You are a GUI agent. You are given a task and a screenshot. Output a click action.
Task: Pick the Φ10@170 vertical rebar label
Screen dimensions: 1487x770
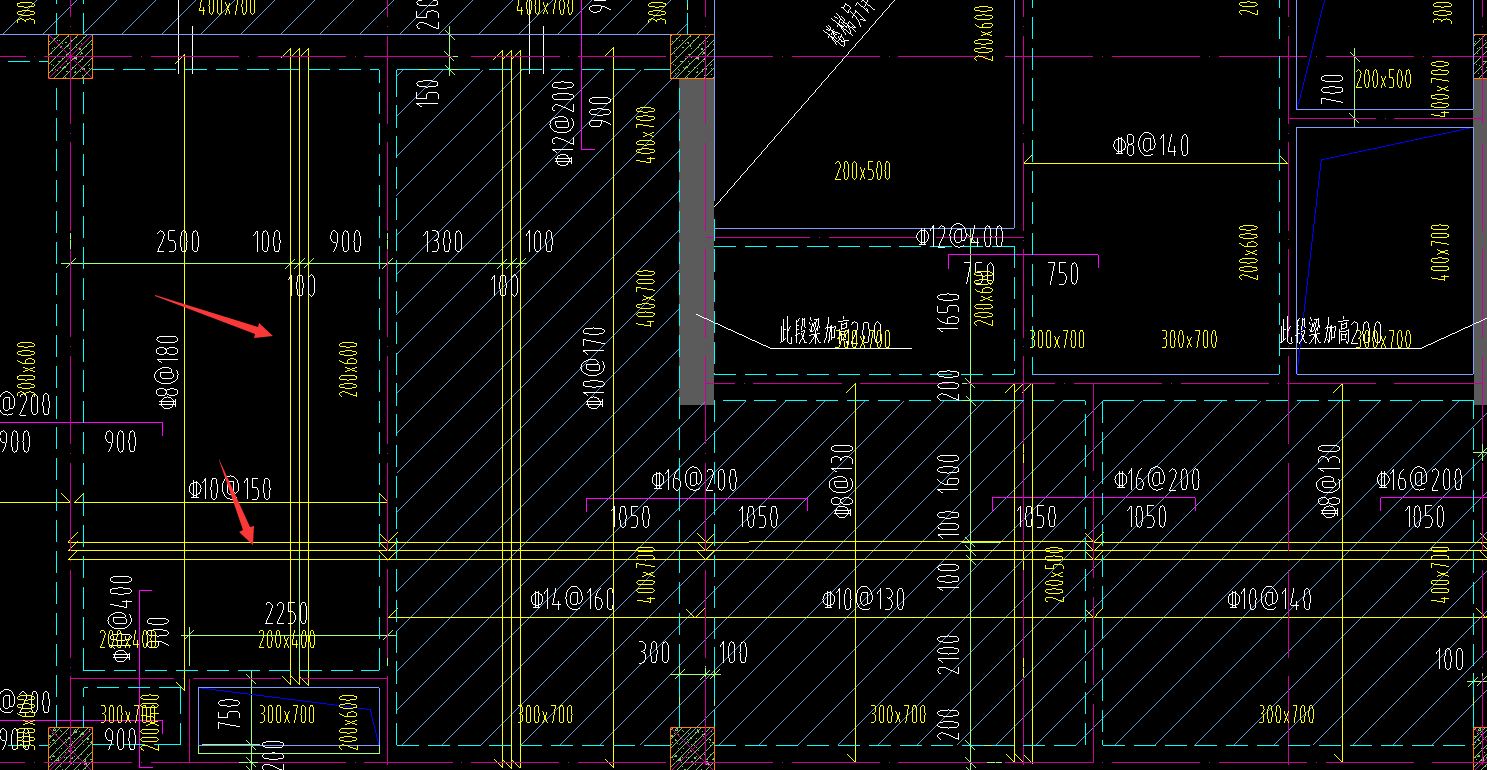click(x=596, y=367)
